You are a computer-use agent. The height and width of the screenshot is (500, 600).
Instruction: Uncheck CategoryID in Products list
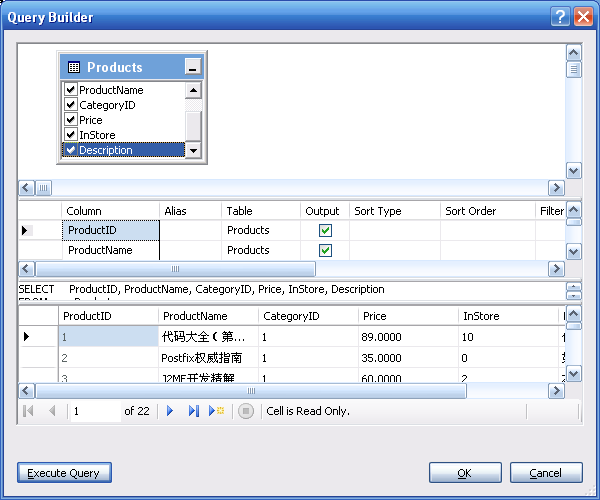pos(70,104)
